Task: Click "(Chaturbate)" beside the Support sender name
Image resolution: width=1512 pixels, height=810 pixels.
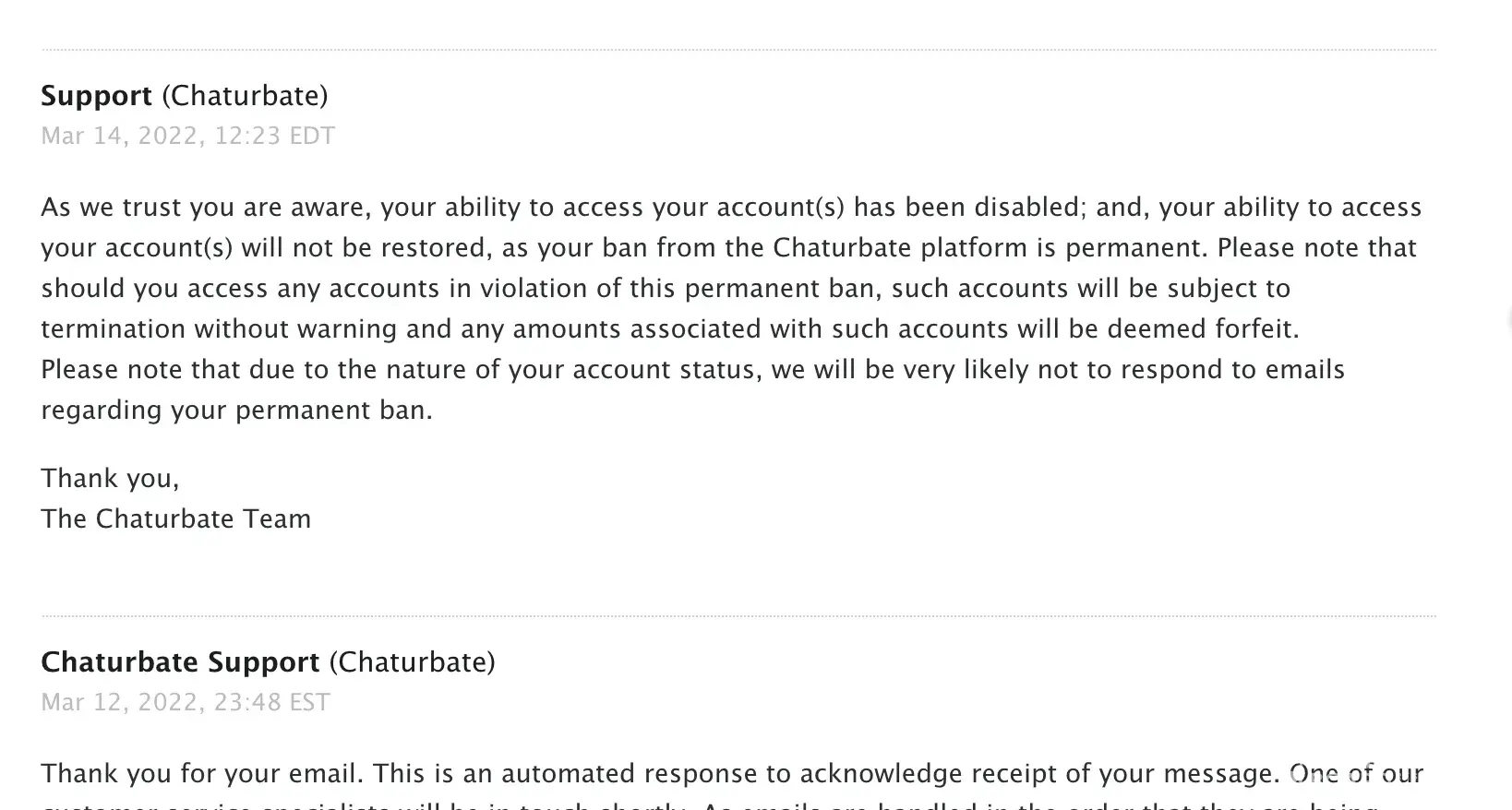Action: (x=245, y=96)
